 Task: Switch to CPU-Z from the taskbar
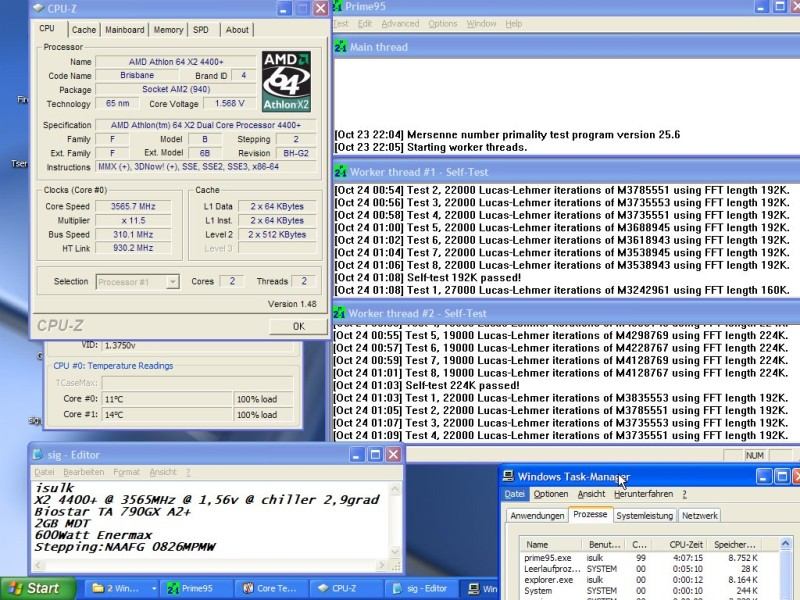point(345,589)
